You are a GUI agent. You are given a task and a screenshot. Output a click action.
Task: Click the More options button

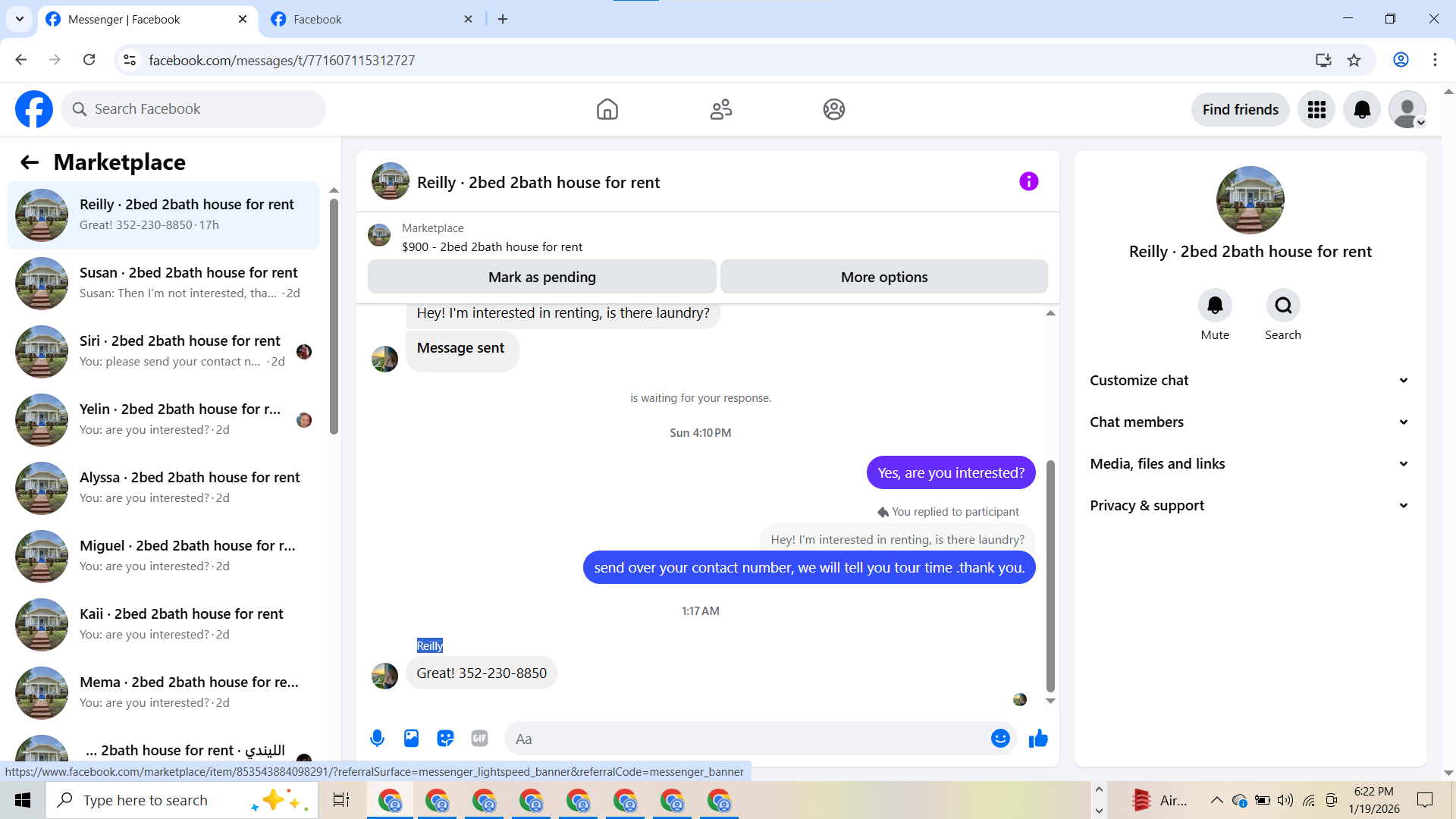pos(883,277)
